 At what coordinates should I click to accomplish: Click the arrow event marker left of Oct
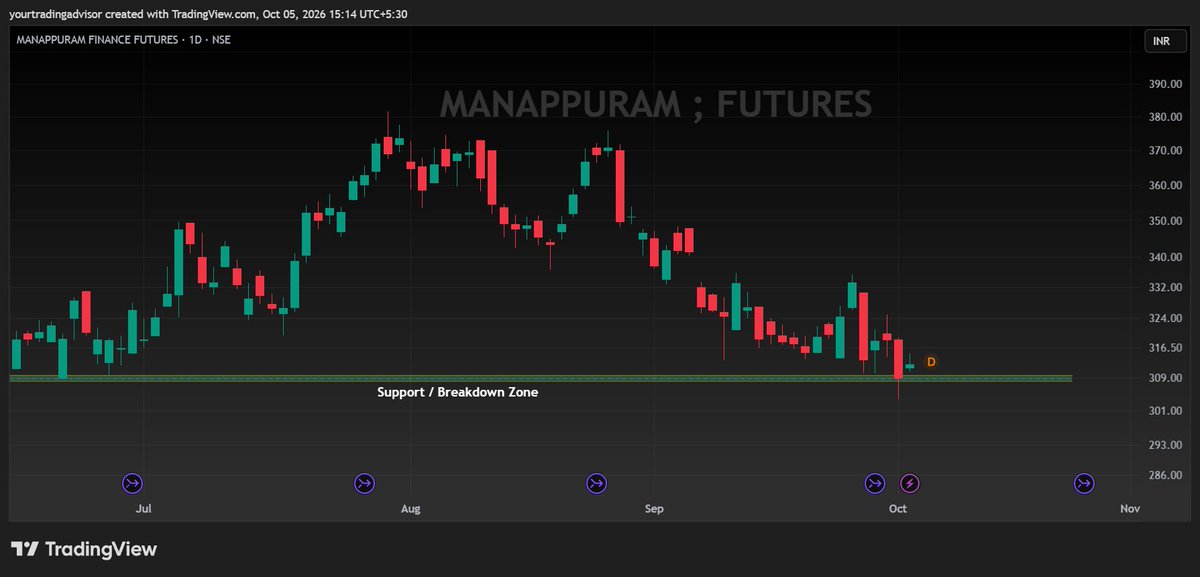[x=875, y=484]
